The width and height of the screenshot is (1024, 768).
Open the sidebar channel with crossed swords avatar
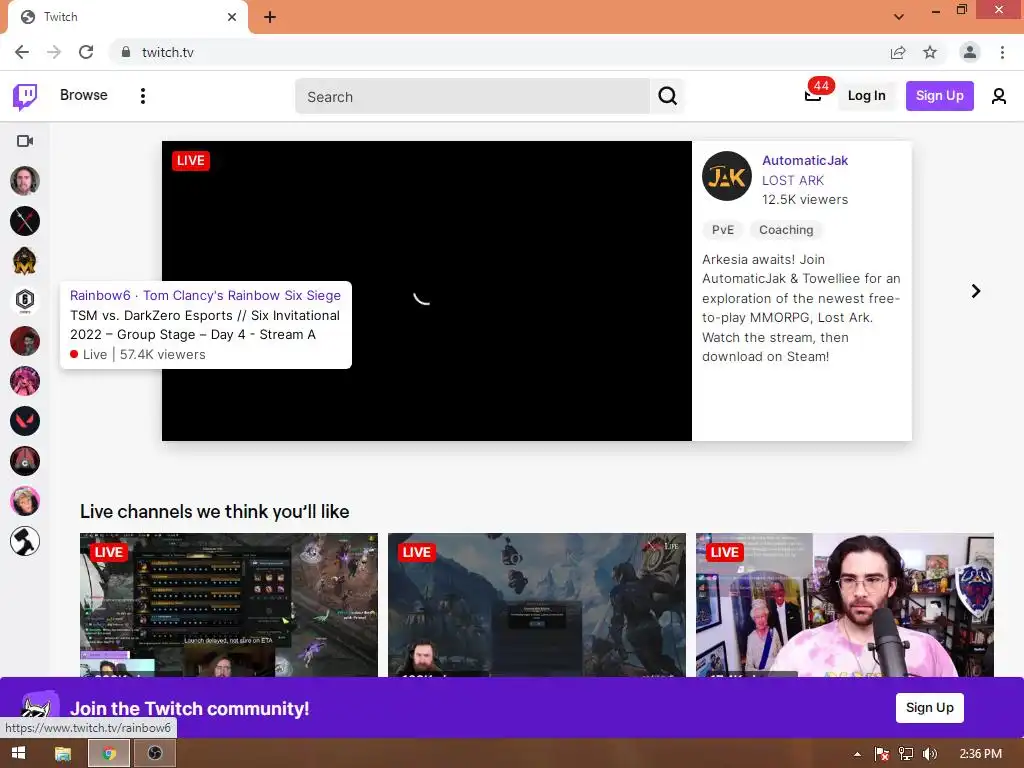tap(25, 221)
